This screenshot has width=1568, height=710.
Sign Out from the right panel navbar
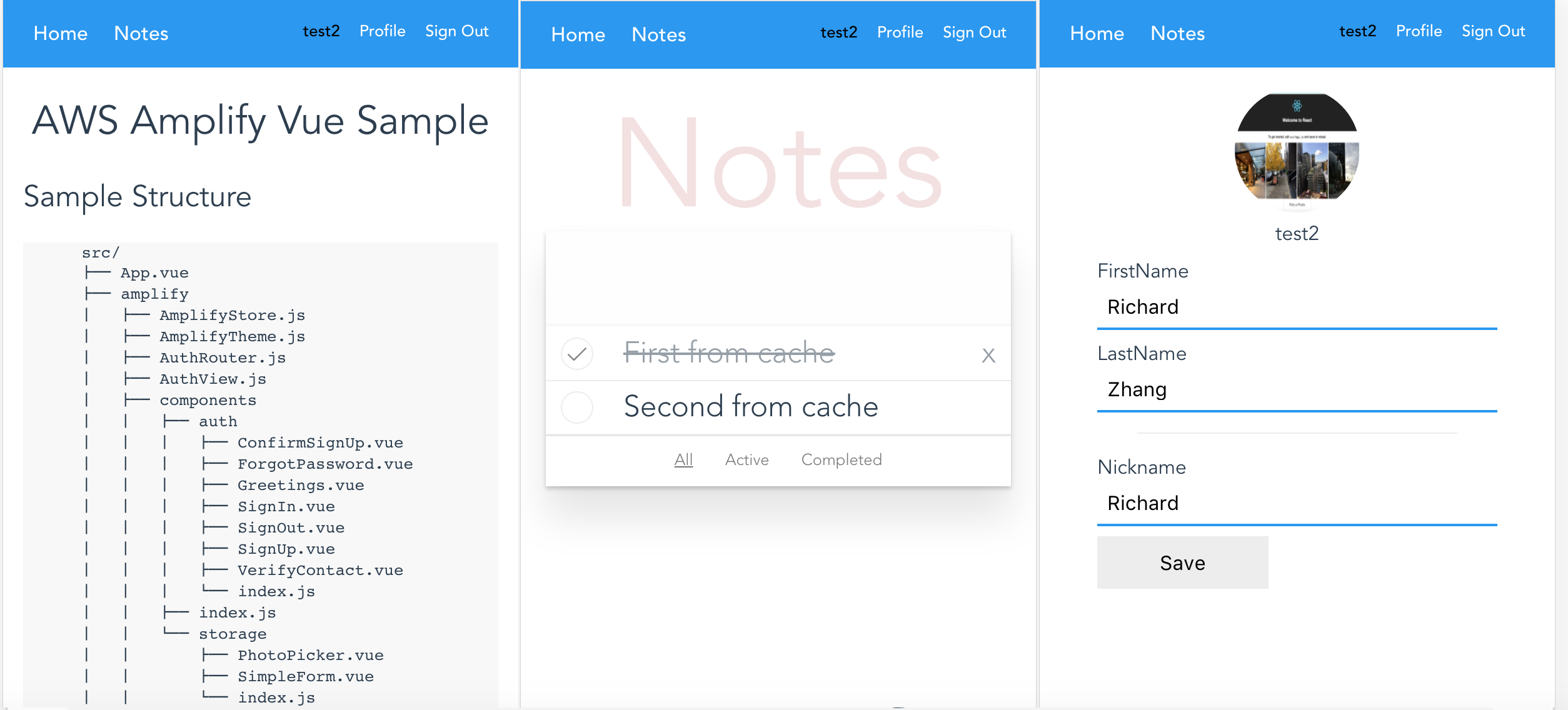pos(1492,31)
